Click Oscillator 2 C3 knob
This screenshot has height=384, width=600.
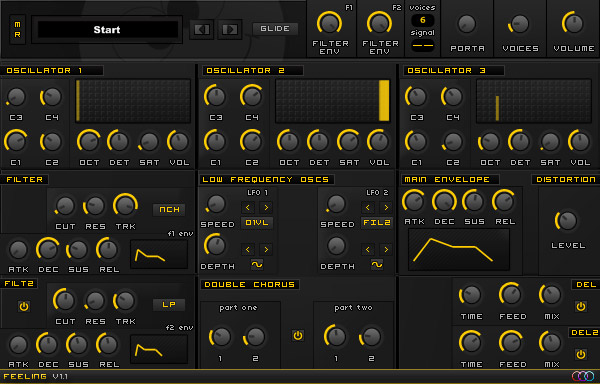click(x=215, y=96)
